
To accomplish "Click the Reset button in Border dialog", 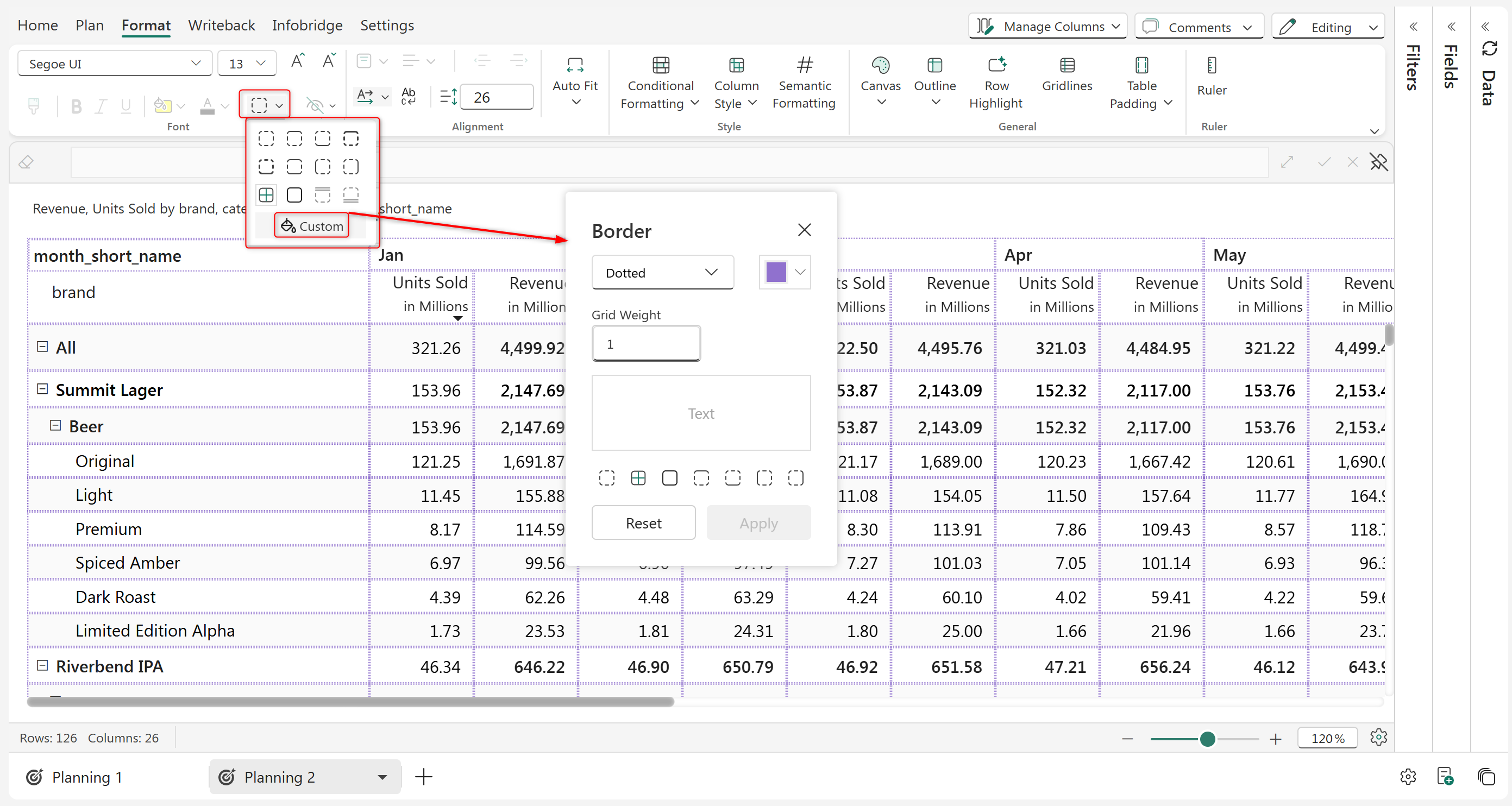I will tap(643, 522).
